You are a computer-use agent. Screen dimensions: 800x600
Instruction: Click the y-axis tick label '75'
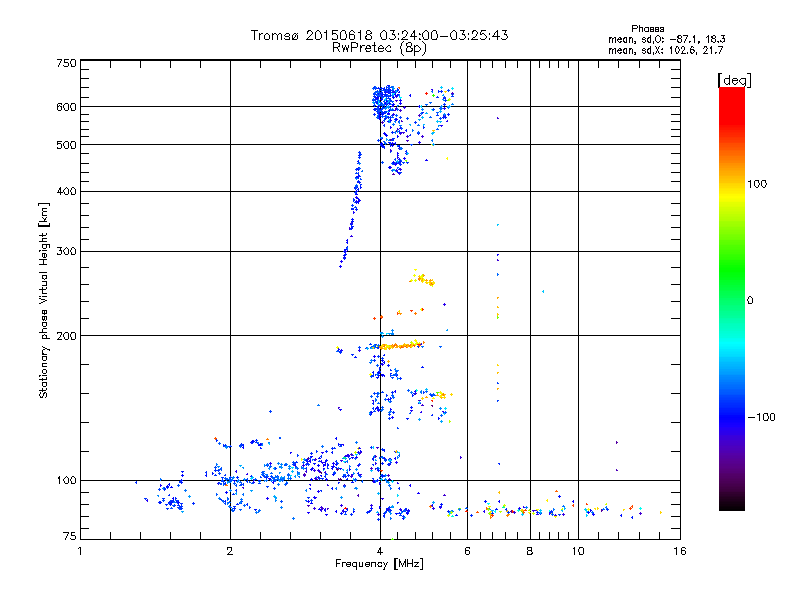[70, 536]
